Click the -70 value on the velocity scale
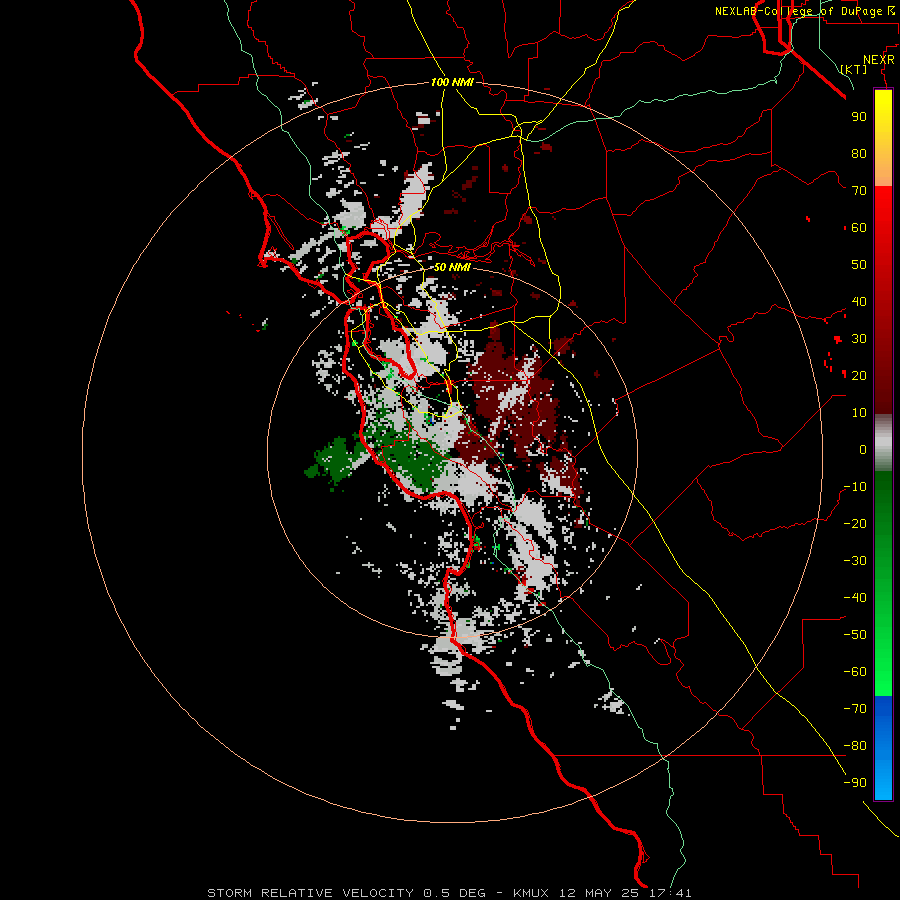The height and width of the screenshot is (900, 900). [x=855, y=709]
